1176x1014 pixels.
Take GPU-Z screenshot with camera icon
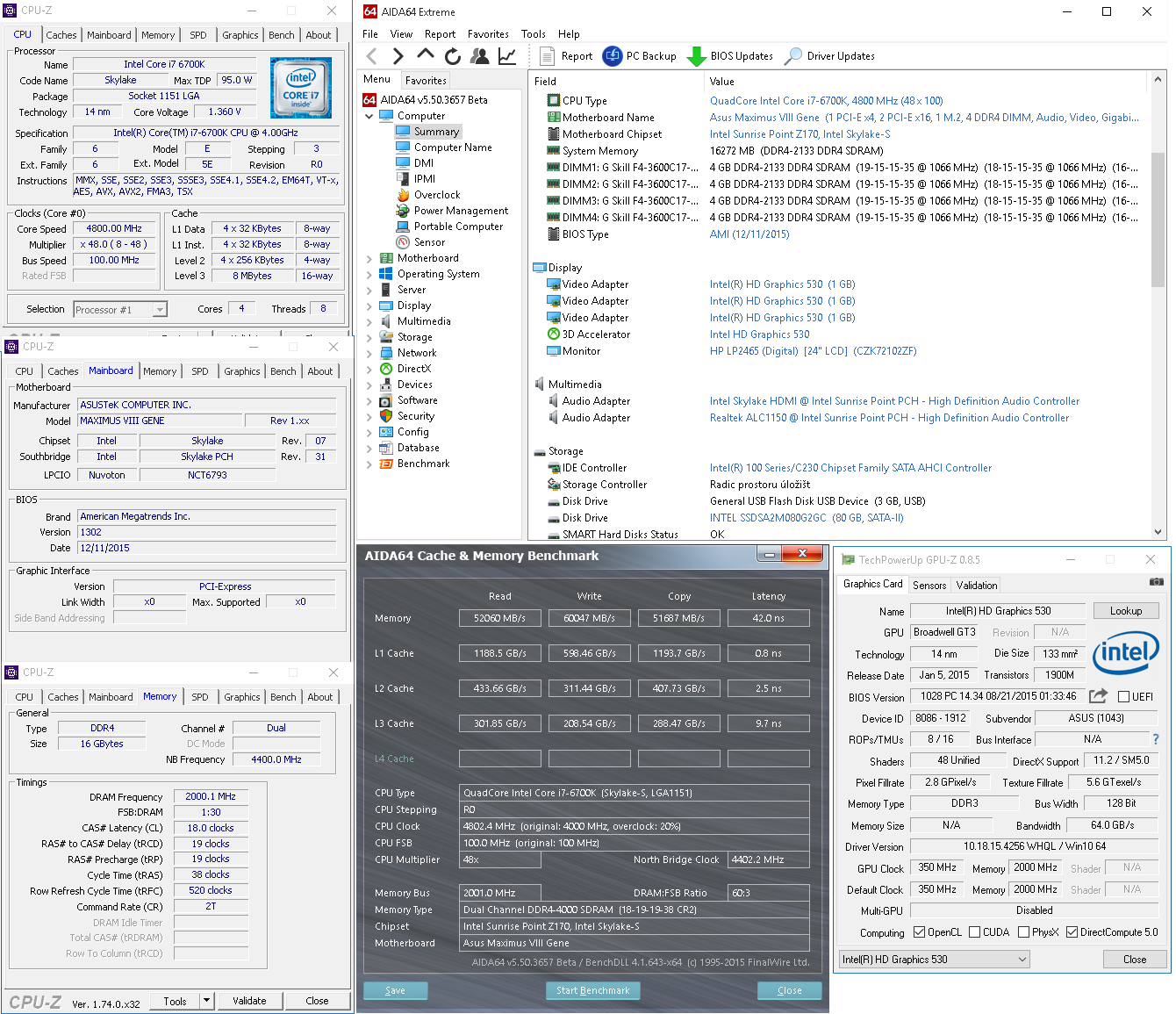(x=1157, y=582)
